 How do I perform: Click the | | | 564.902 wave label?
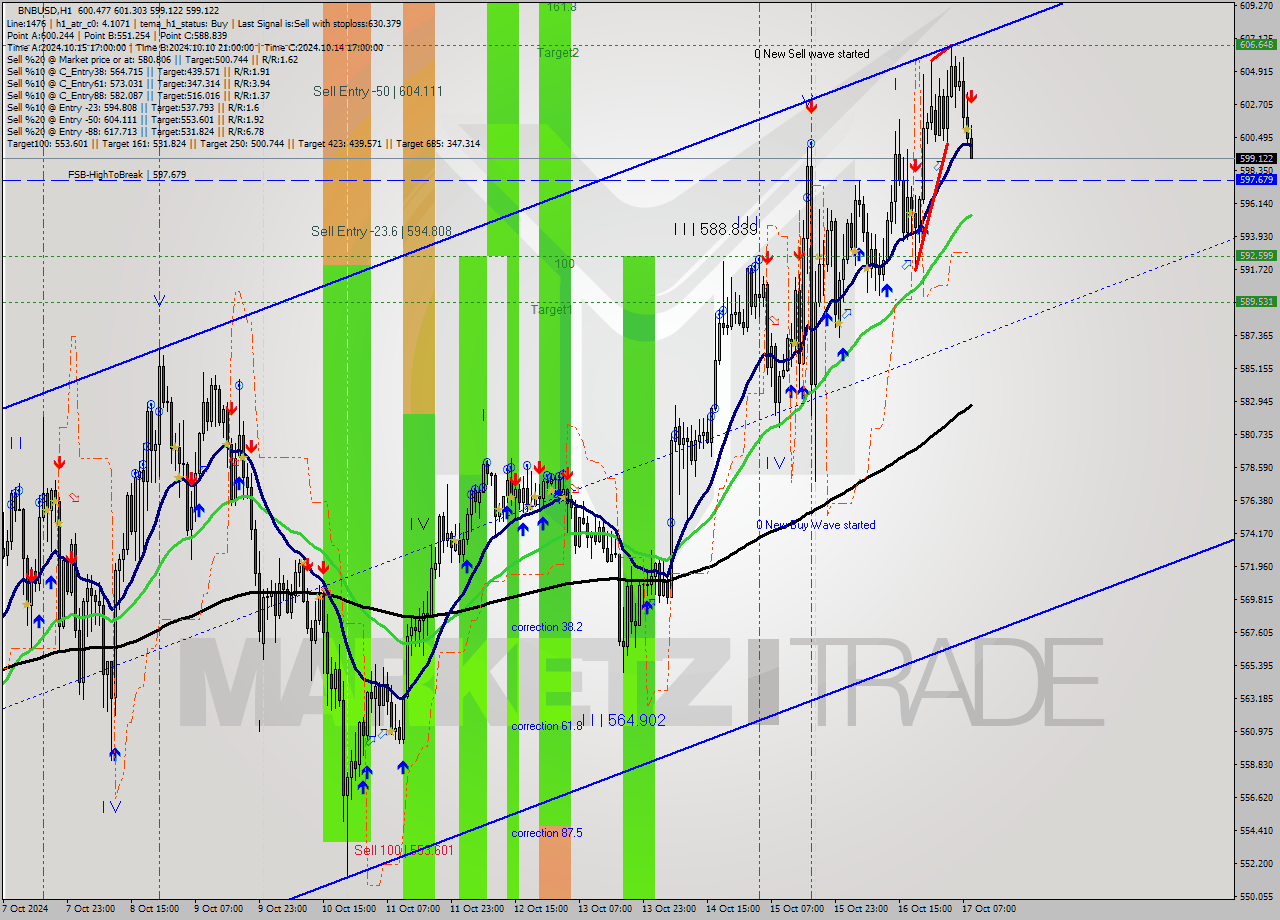pos(624,720)
